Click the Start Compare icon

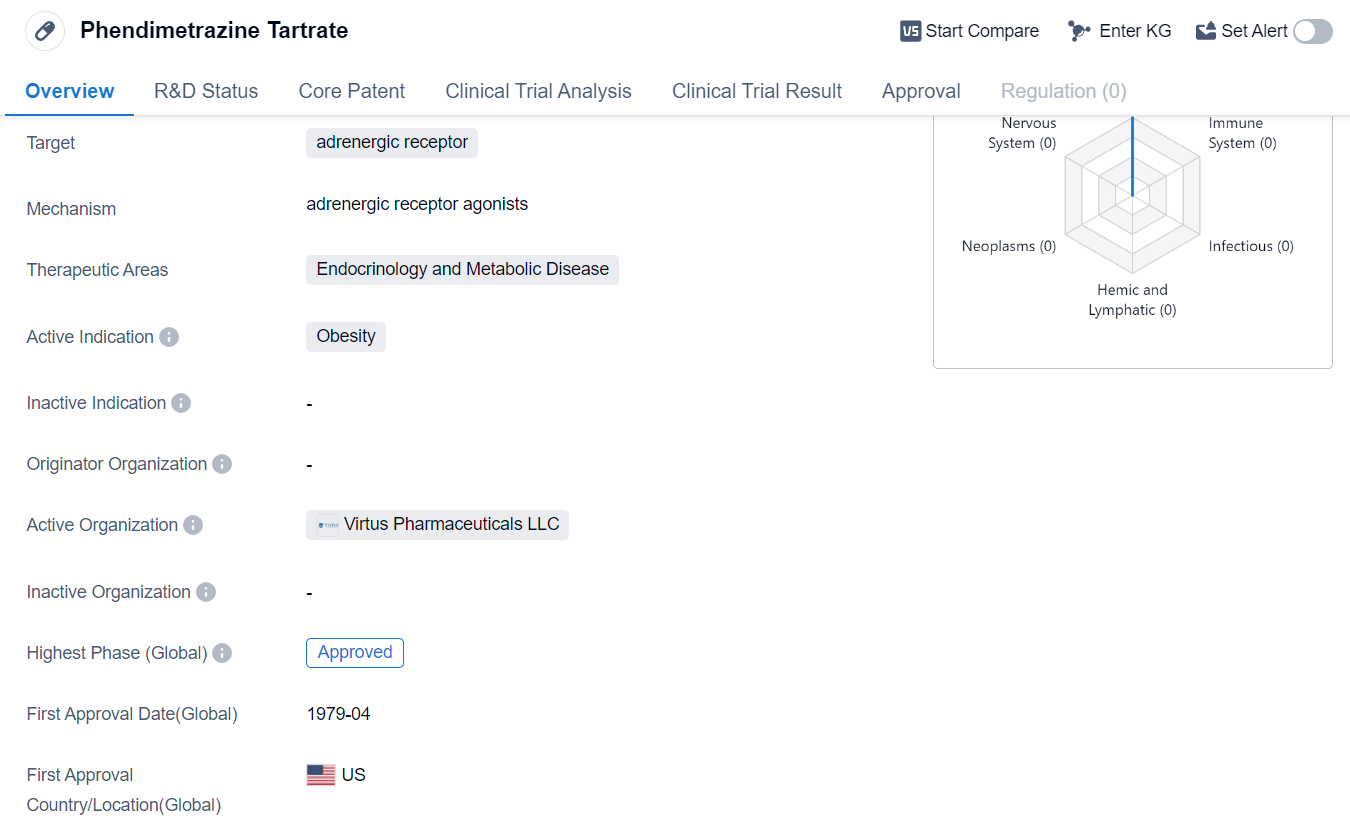tap(910, 31)
